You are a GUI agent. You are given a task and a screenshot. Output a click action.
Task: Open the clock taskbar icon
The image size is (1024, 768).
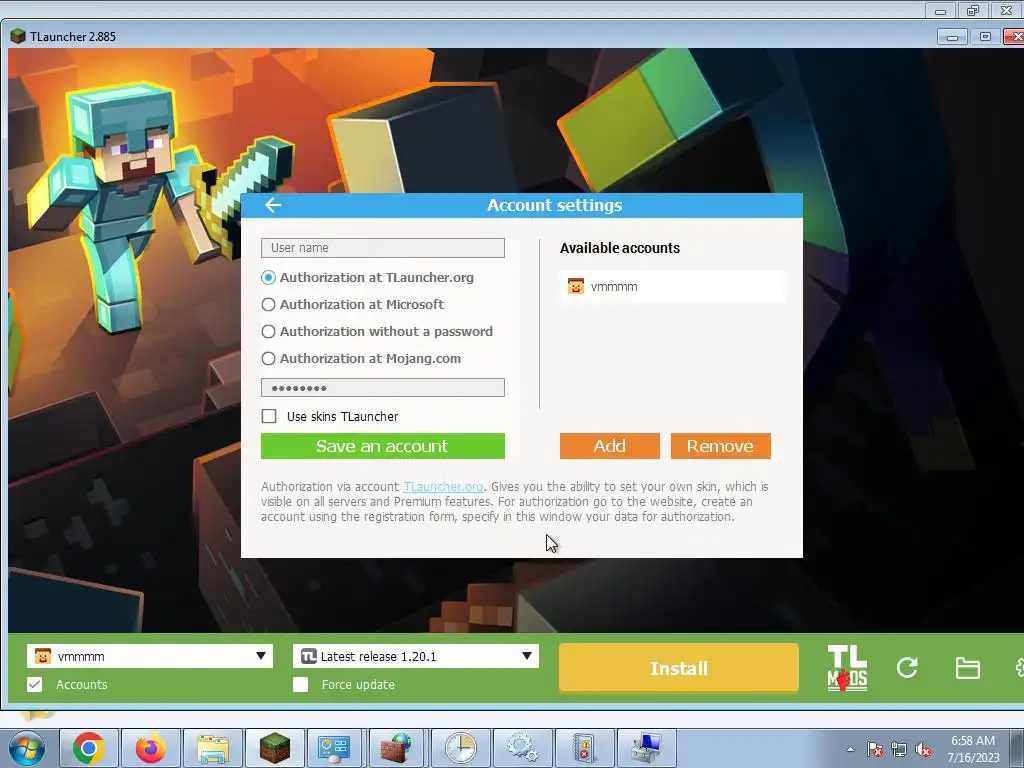click(460, 748)
